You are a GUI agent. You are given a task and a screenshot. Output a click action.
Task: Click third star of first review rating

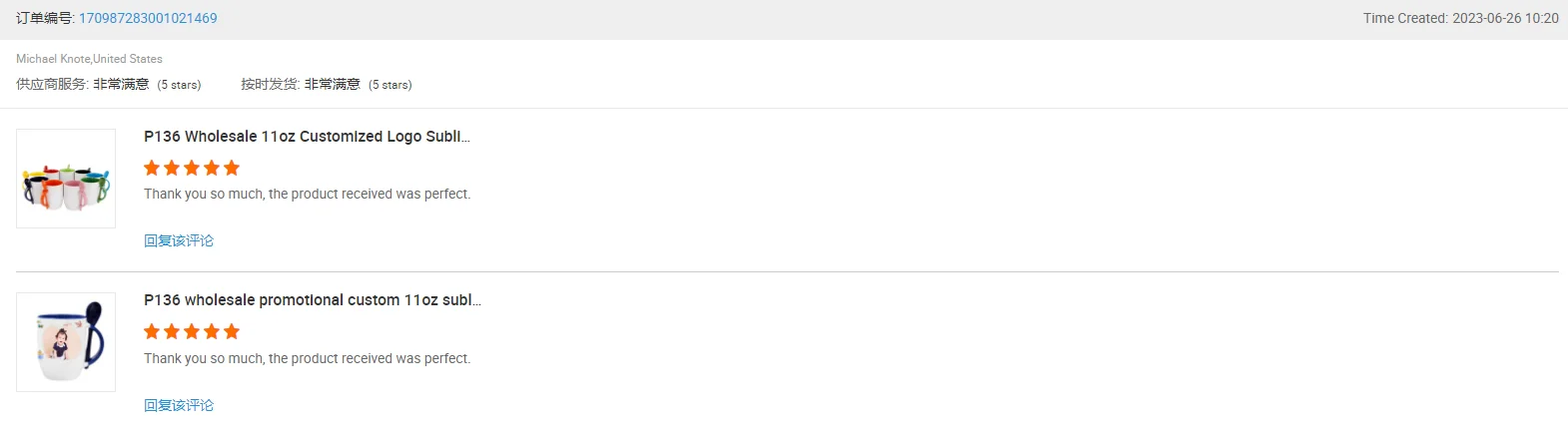tap(192, 168)
